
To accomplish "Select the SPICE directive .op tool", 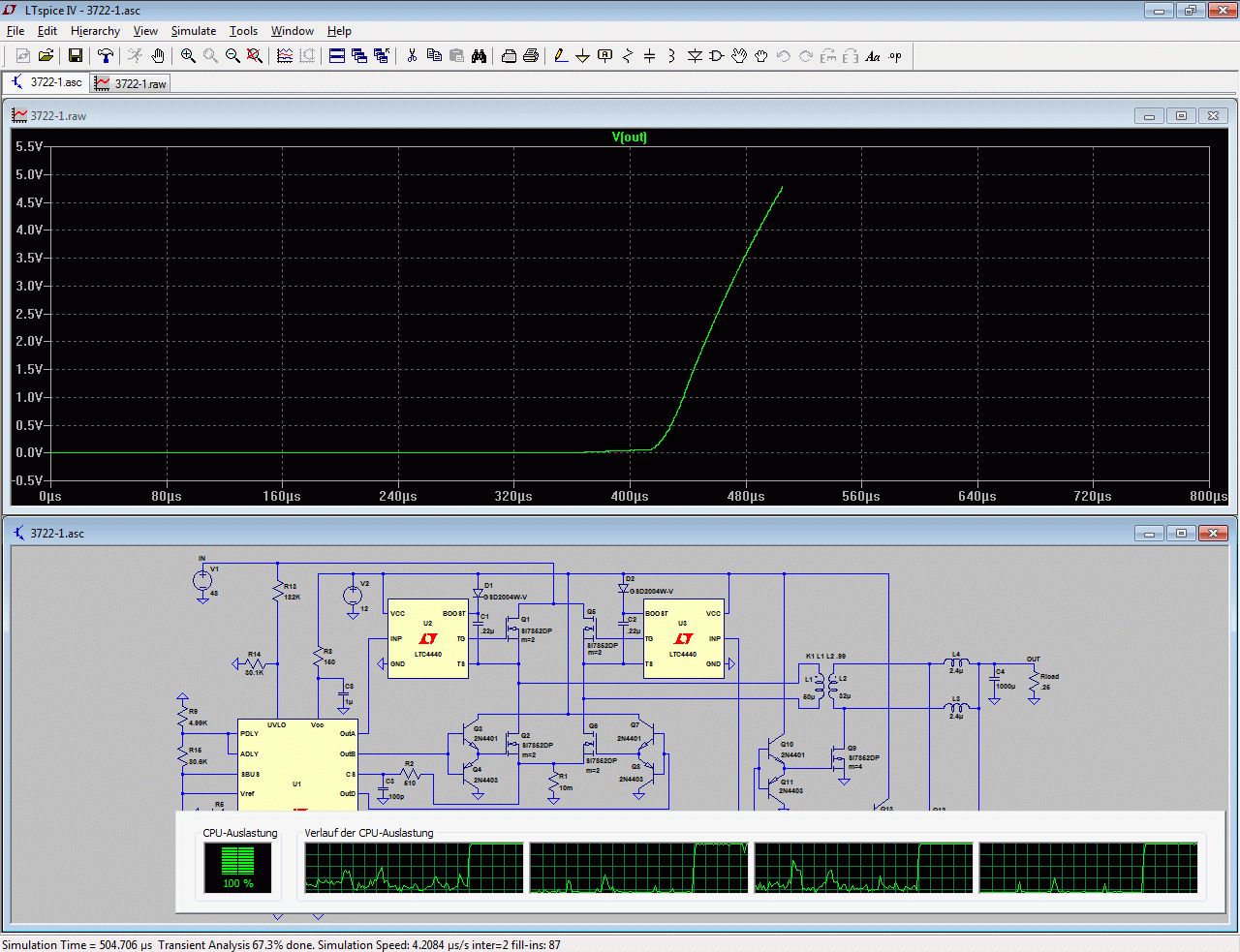I will [x=895, y=56].
